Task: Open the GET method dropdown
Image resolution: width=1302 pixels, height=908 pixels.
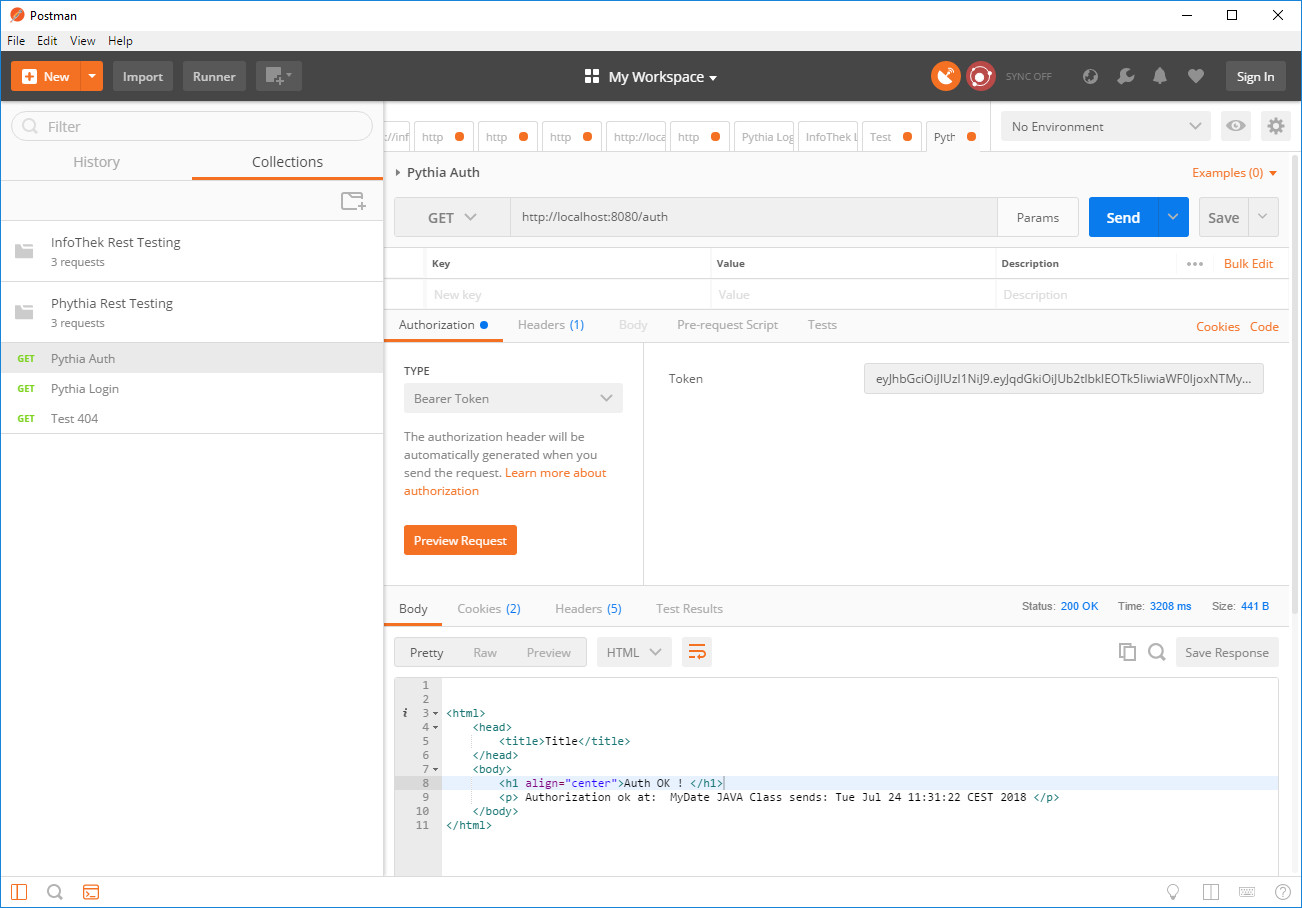Action: (x=452, y=217)
